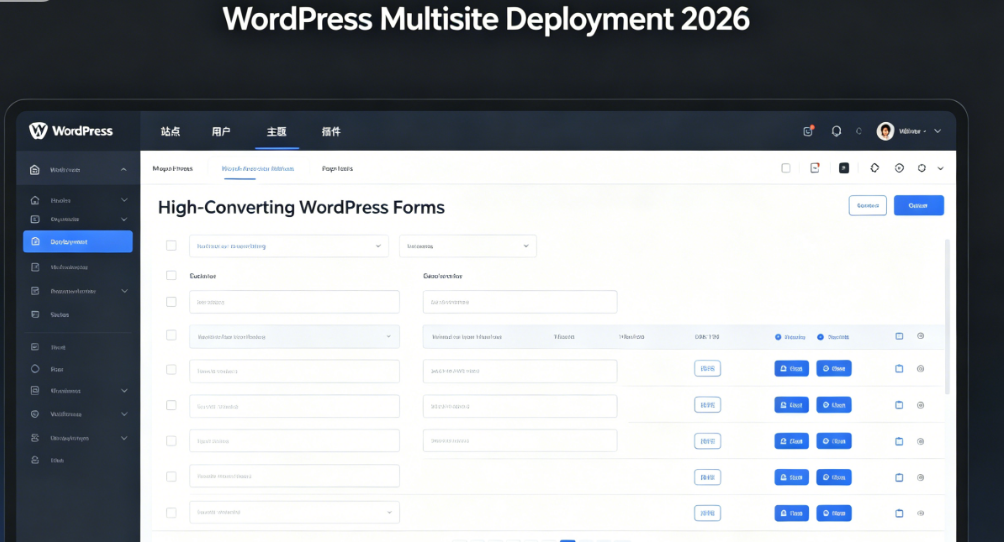Open the first wide filter dropdown under the heading

pos(288,245)
